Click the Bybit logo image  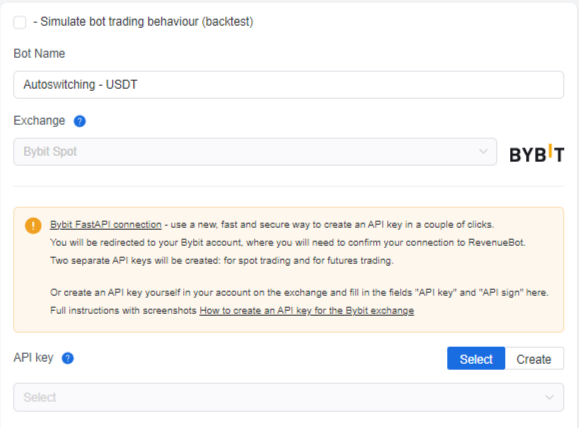pyautogui.click(x=537, y=153)
